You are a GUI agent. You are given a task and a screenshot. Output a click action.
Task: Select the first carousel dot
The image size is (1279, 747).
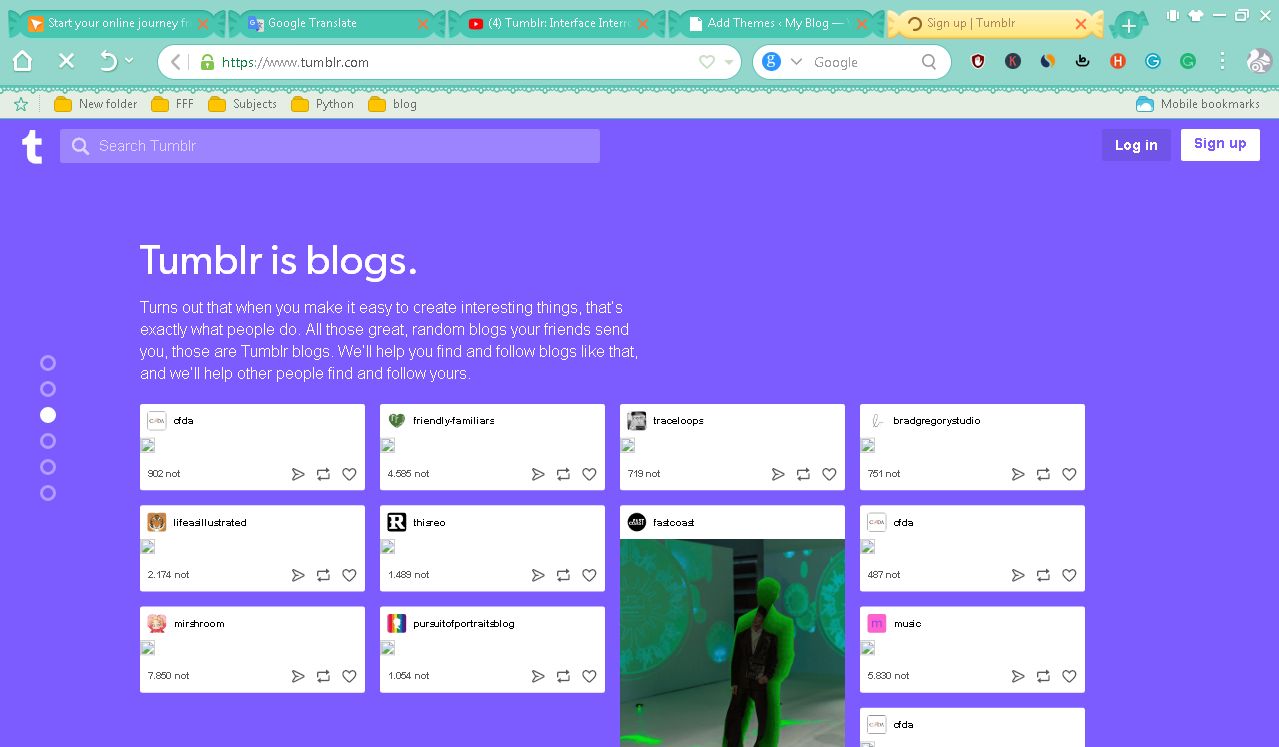coord(47,363)
